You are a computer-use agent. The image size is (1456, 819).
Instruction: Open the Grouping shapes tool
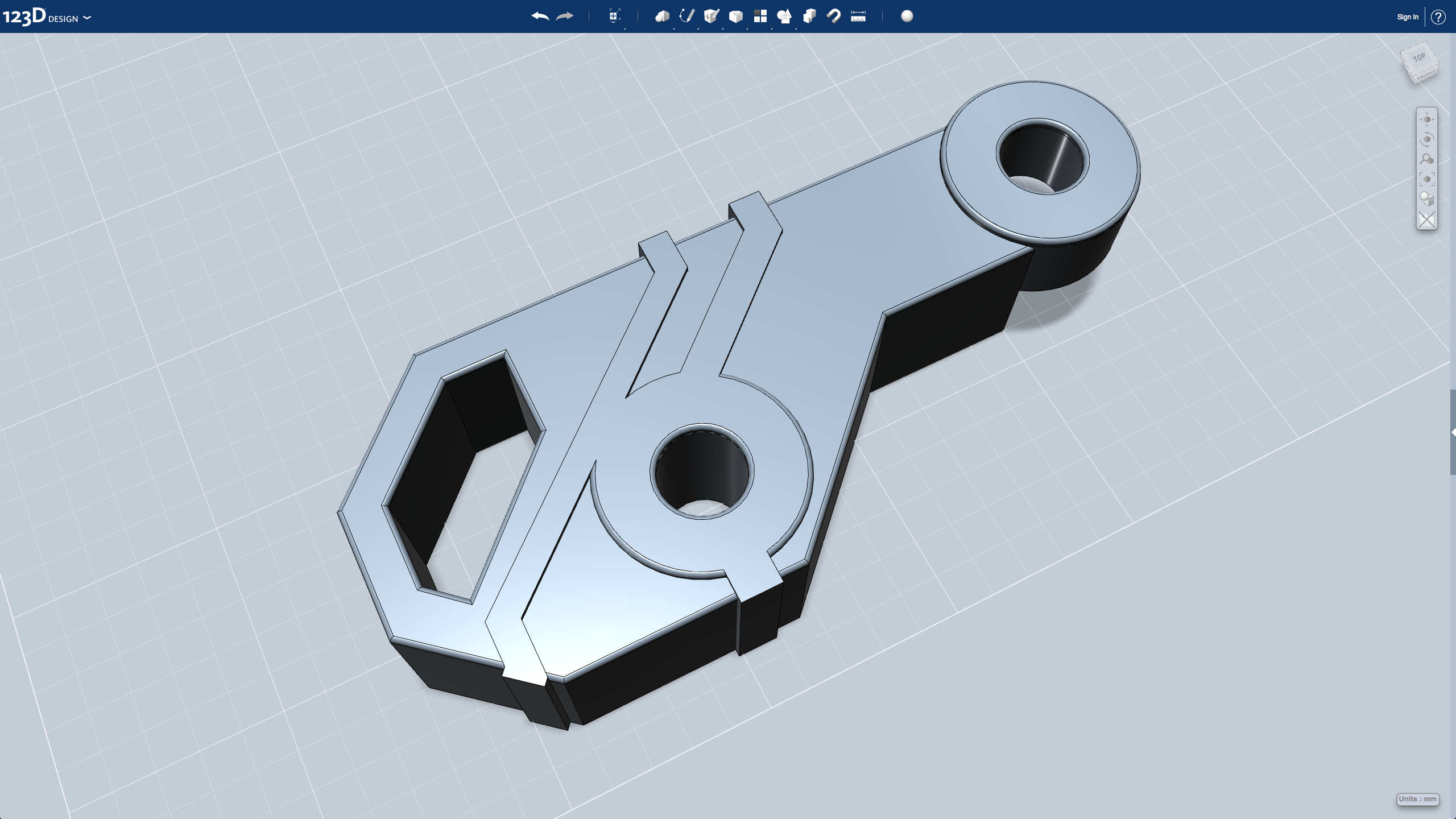point(784,16)
